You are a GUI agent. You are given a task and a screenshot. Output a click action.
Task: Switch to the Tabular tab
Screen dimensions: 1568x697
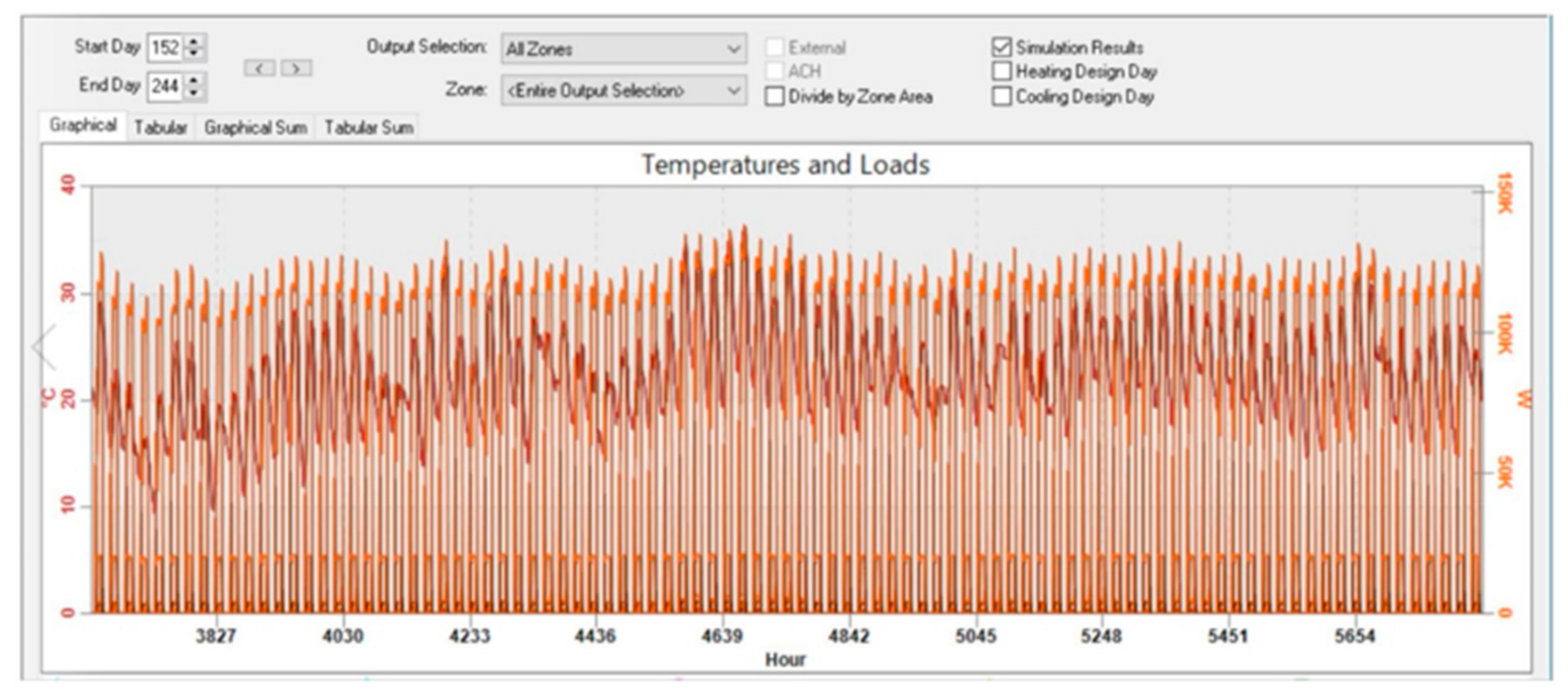coord(160,127)
